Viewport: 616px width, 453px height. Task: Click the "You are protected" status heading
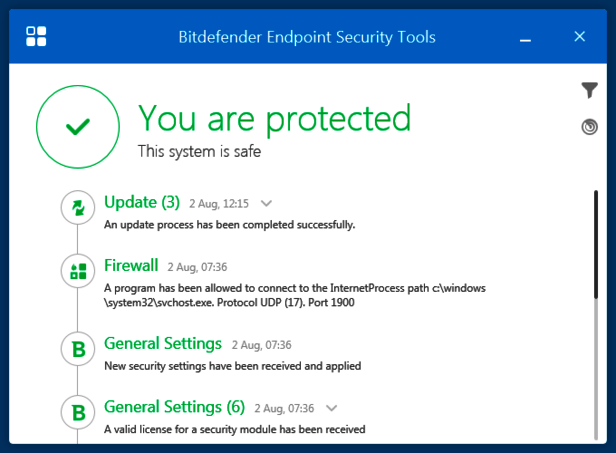pyautogui.click(x=274, y=117)
